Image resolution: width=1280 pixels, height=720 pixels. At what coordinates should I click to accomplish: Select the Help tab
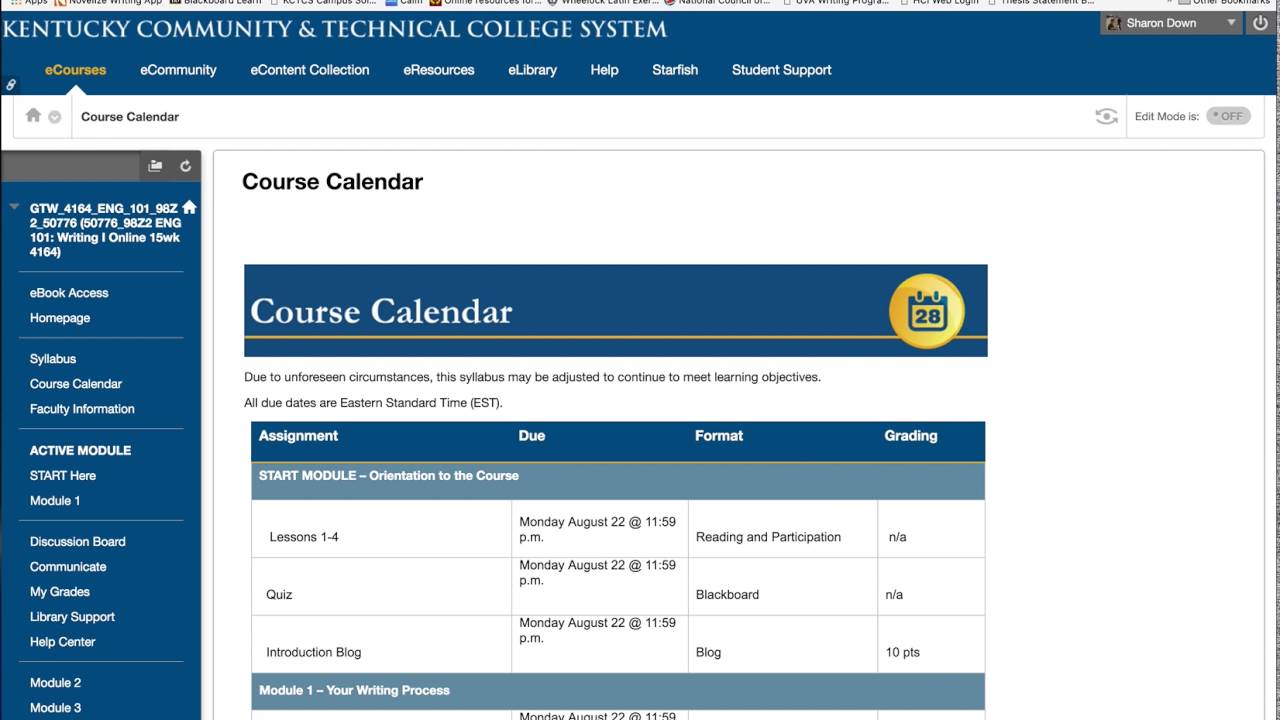click(x=604, y=70)
